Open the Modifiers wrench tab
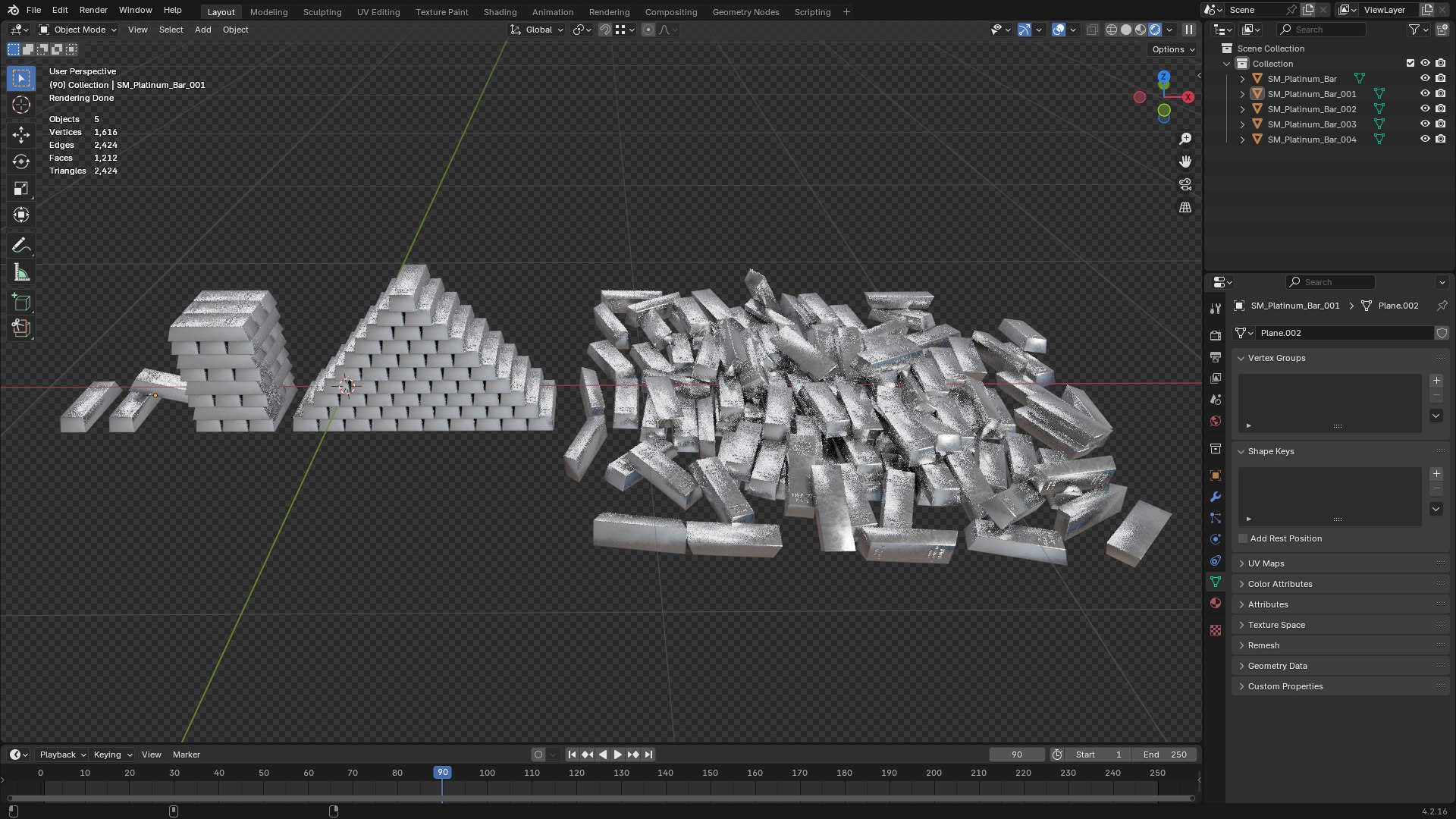Screen dimensions: 1456x819 coord(1216,497)
